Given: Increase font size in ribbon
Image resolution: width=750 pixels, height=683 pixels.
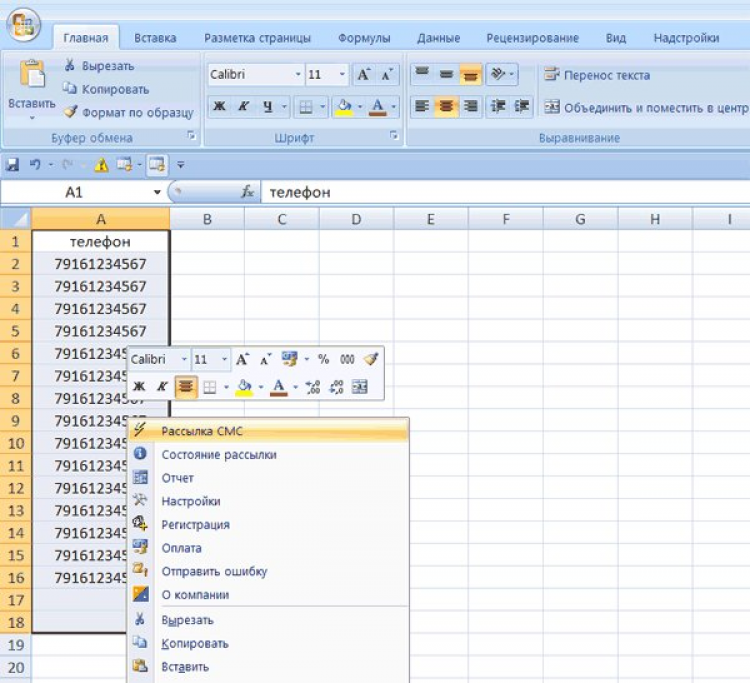Looking at the screenshot, I should (363, 75).
